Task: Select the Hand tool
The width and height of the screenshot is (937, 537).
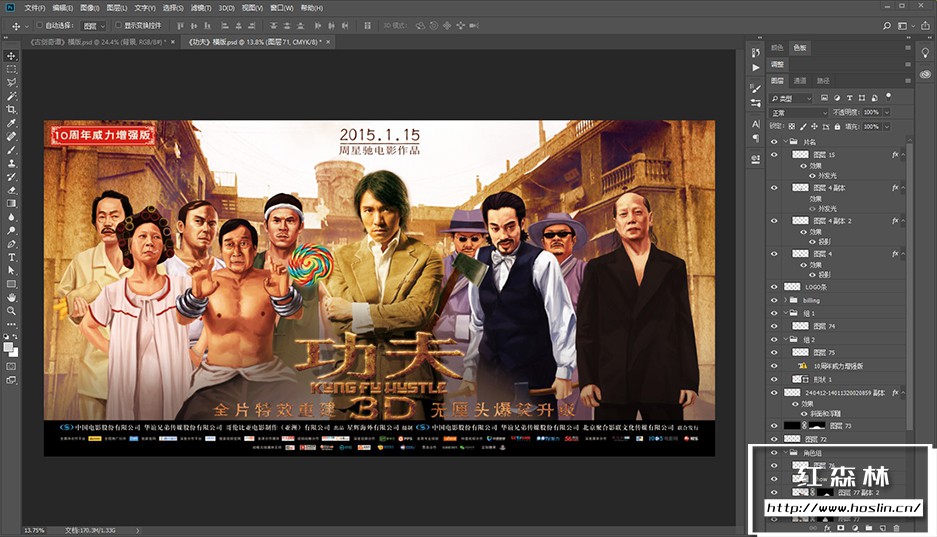Action: coord(11,297)
